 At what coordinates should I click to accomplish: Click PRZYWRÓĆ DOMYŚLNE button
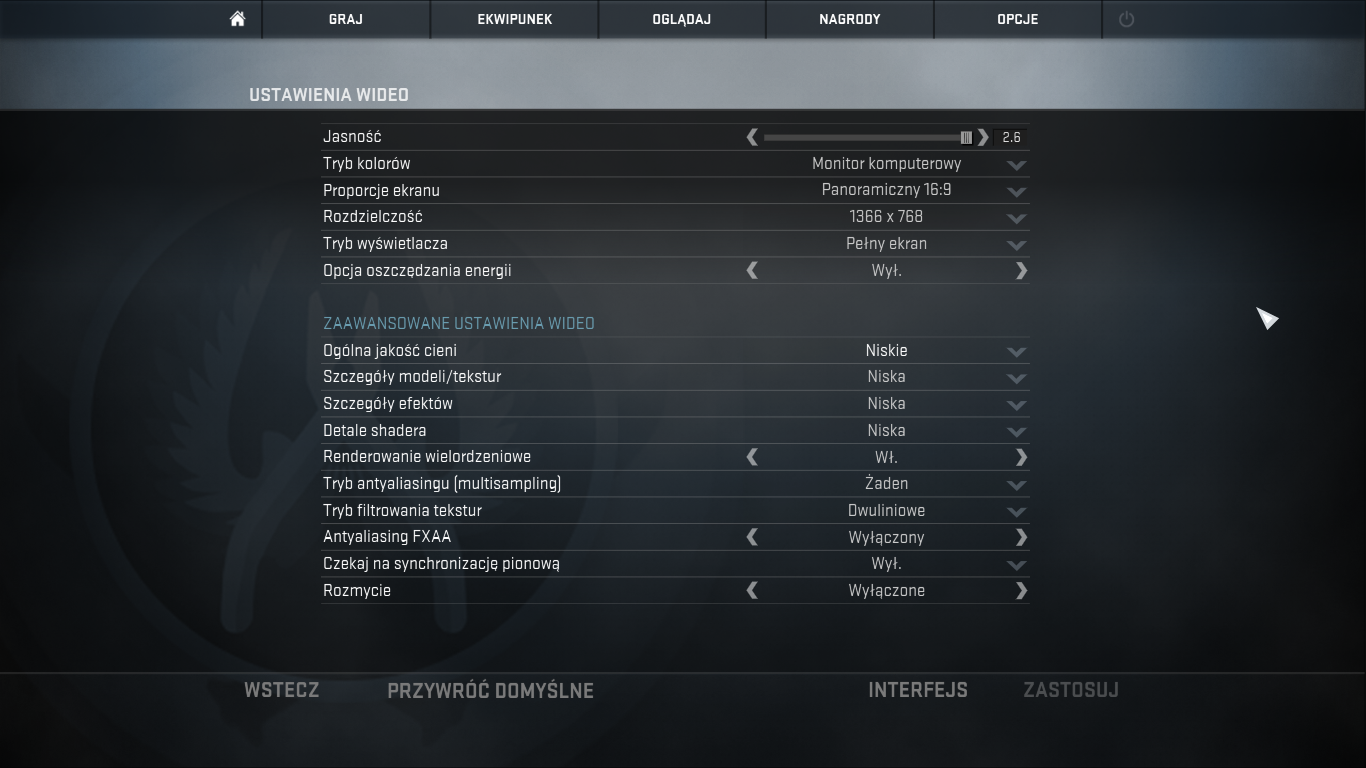click(490, 691)
